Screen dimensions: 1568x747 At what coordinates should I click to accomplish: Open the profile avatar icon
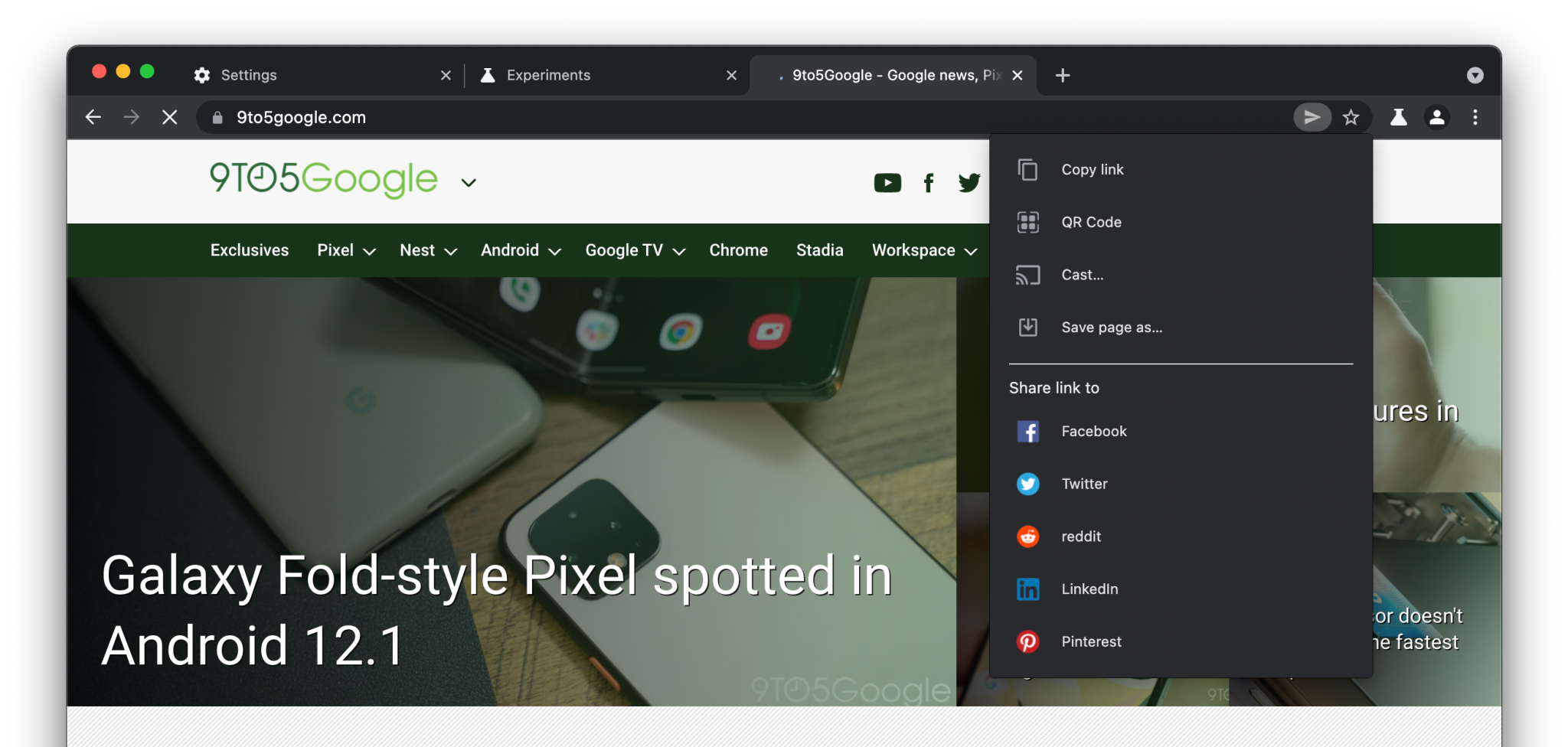[x=1437, y=117]
